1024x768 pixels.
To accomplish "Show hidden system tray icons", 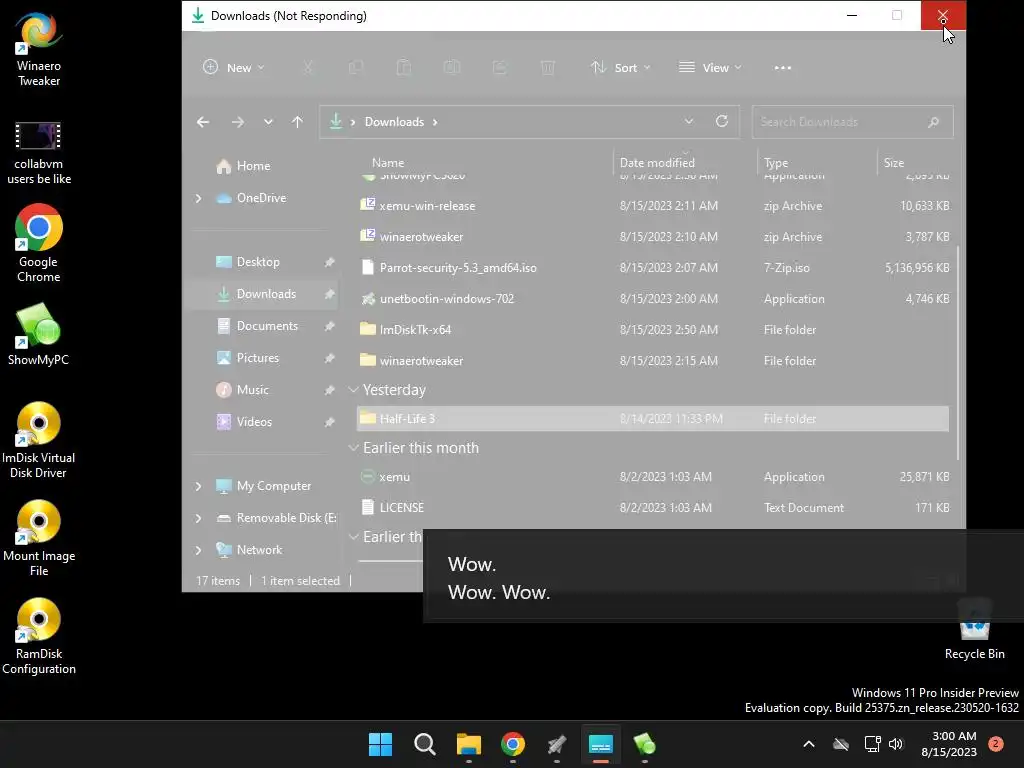I will pos(808,744).
